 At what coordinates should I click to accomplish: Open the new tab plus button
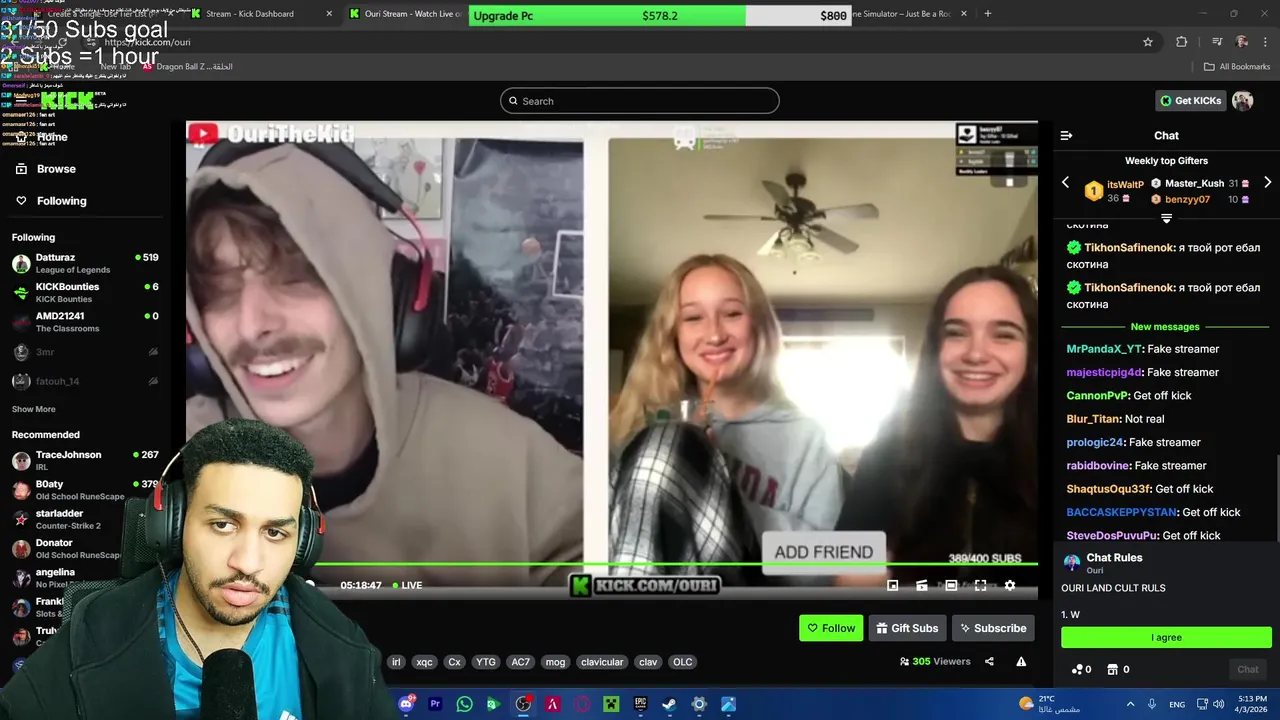pos(988,14)
